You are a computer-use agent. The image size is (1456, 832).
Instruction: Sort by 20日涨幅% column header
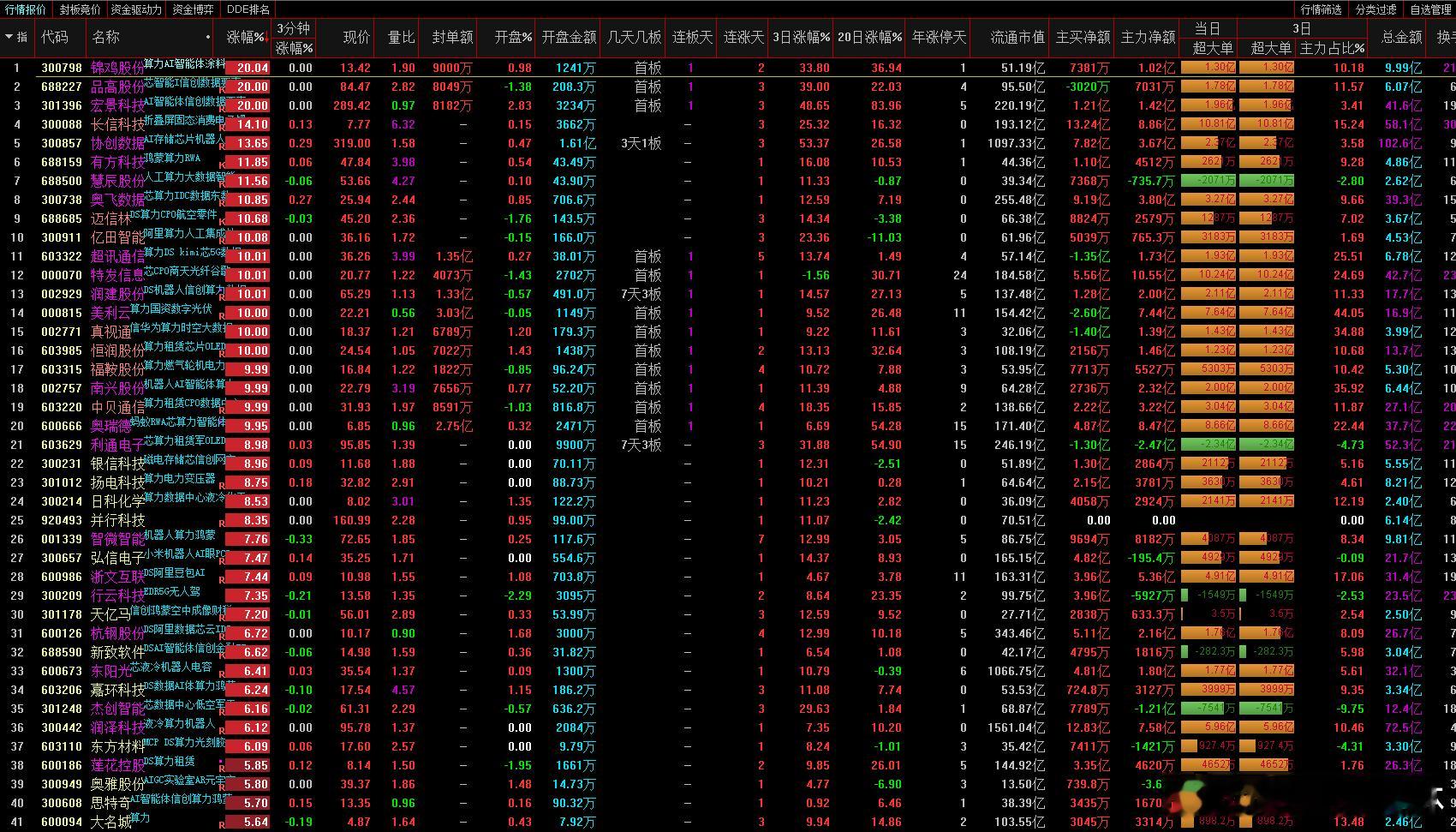point(869,38)
